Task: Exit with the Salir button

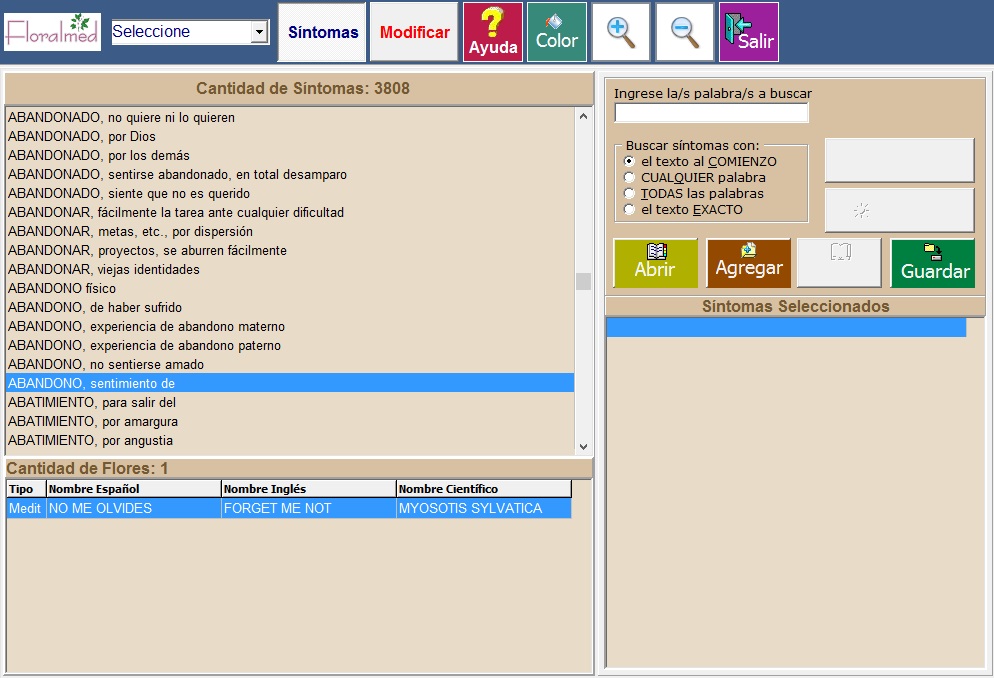Action: pyautogui.click(x=749, y=32)
